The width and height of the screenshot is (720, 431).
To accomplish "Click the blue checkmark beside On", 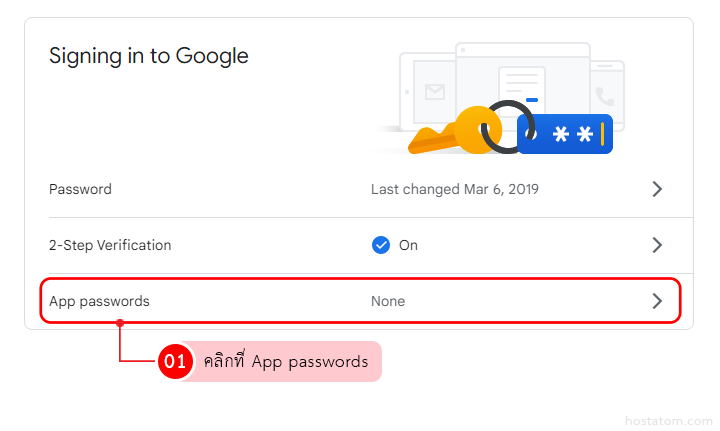I will tap(380, 245).
